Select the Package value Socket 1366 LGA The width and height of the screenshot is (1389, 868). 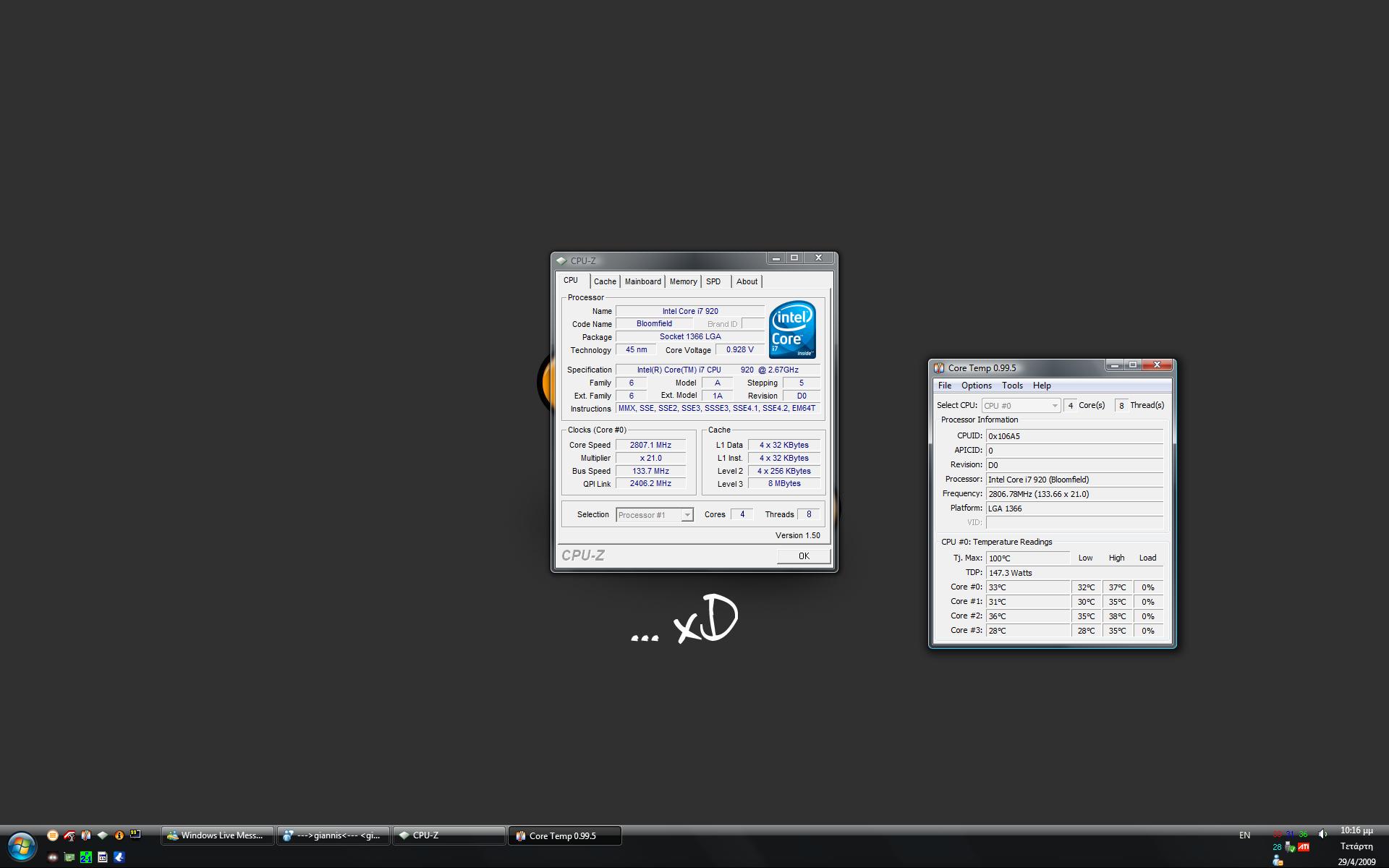pos(690,337)
